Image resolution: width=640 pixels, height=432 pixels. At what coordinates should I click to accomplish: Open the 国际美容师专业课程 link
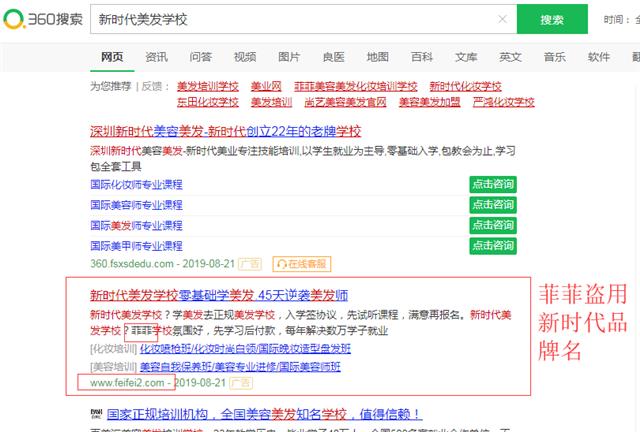click(136, 205)
